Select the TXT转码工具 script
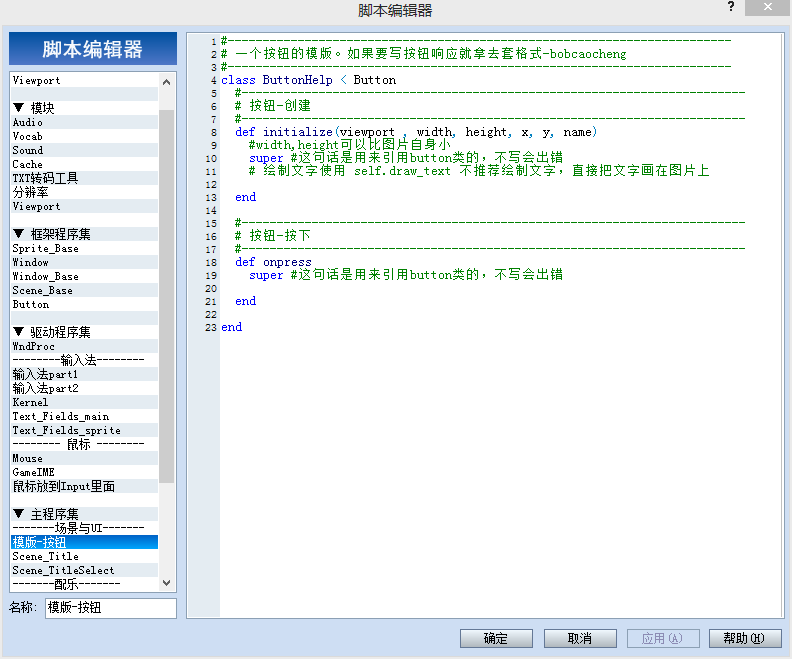The height and width of the screenshot is (659, 792). tap(84, 178)
